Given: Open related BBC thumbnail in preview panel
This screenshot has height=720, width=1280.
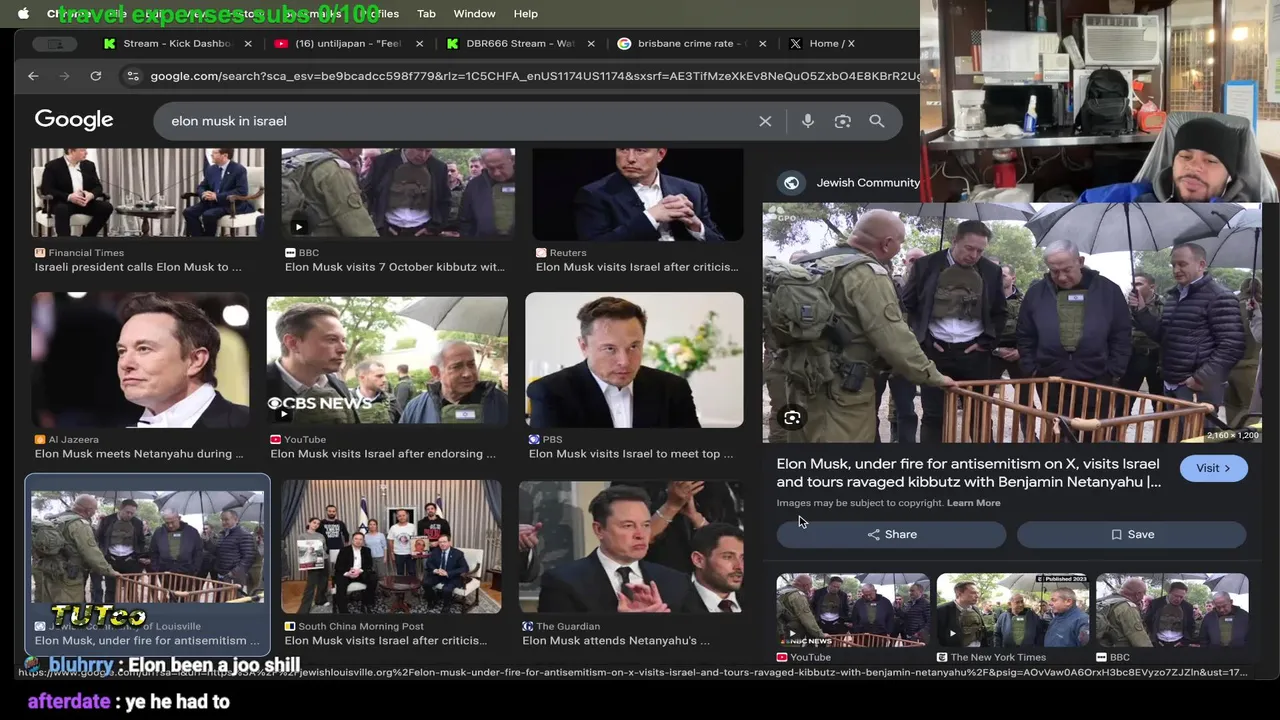Looking at the screenshot, I should 1172,610.
